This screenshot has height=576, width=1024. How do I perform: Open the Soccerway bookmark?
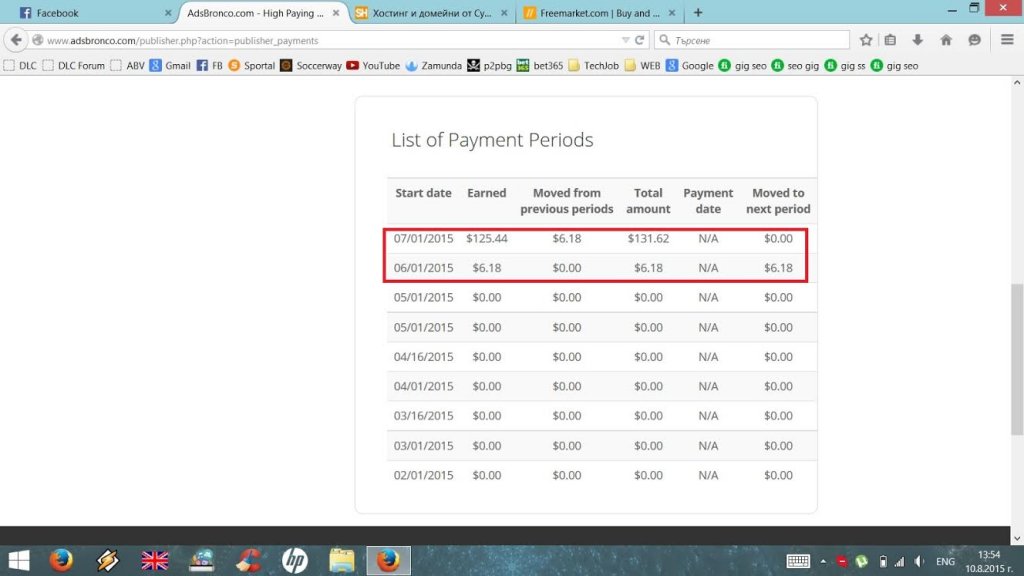pyautogui.click(x=311, y=65)
